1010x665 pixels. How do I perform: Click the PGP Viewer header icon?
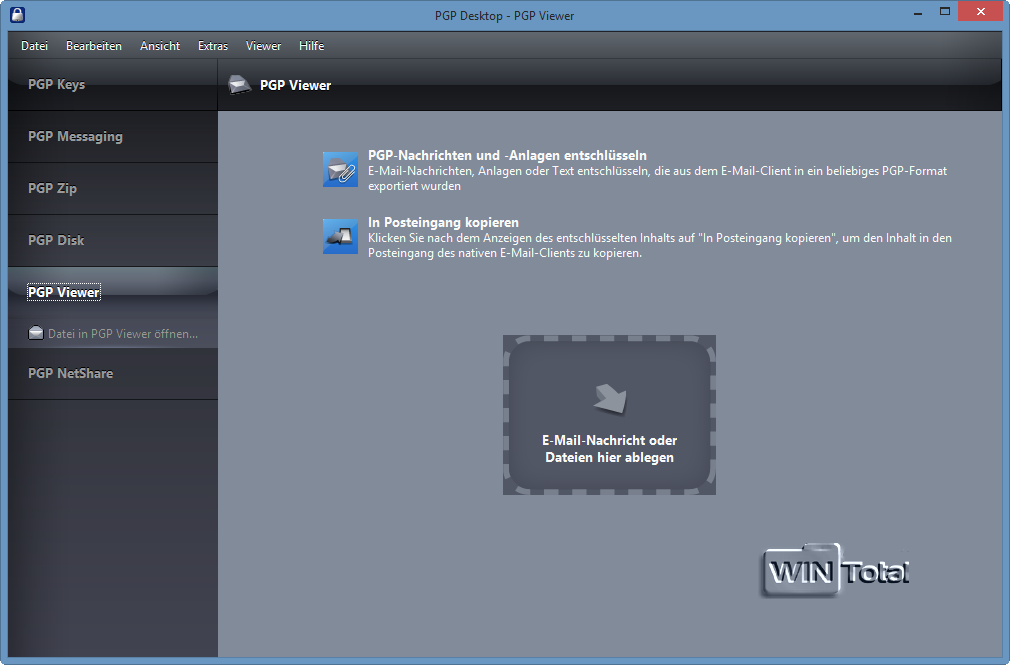[240, 85]
